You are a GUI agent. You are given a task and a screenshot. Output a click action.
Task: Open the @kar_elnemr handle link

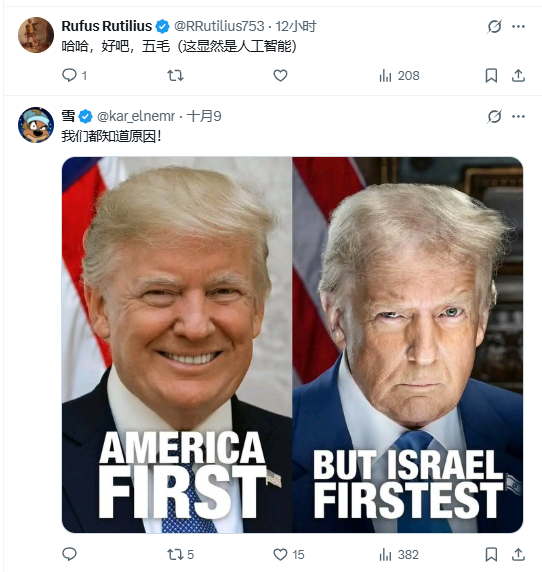tap(136, 116)
